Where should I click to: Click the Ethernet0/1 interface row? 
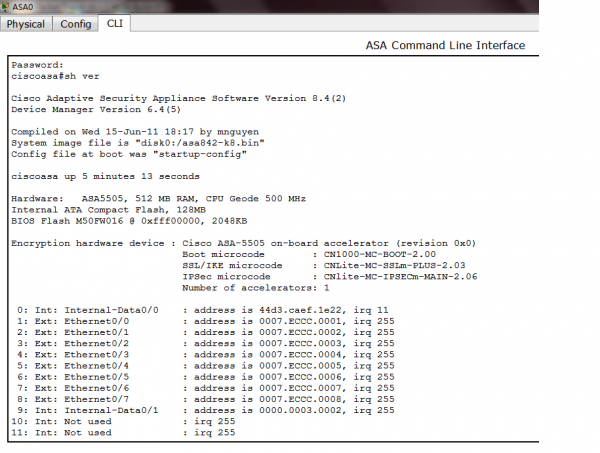click(x=205, y=332)
